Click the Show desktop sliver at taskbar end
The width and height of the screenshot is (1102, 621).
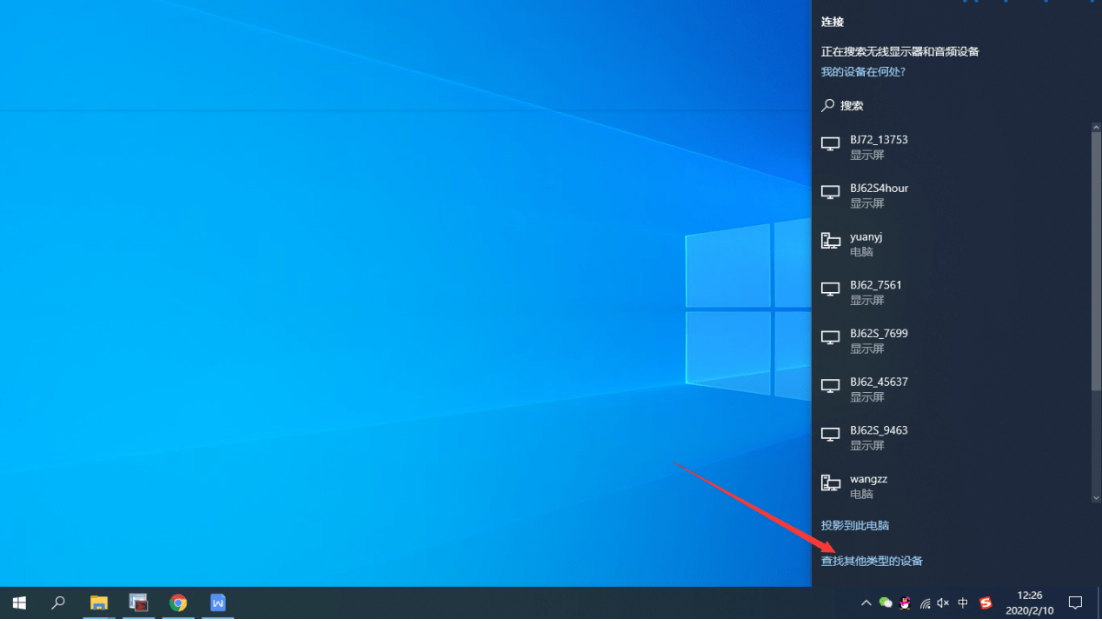(1099, 603)
